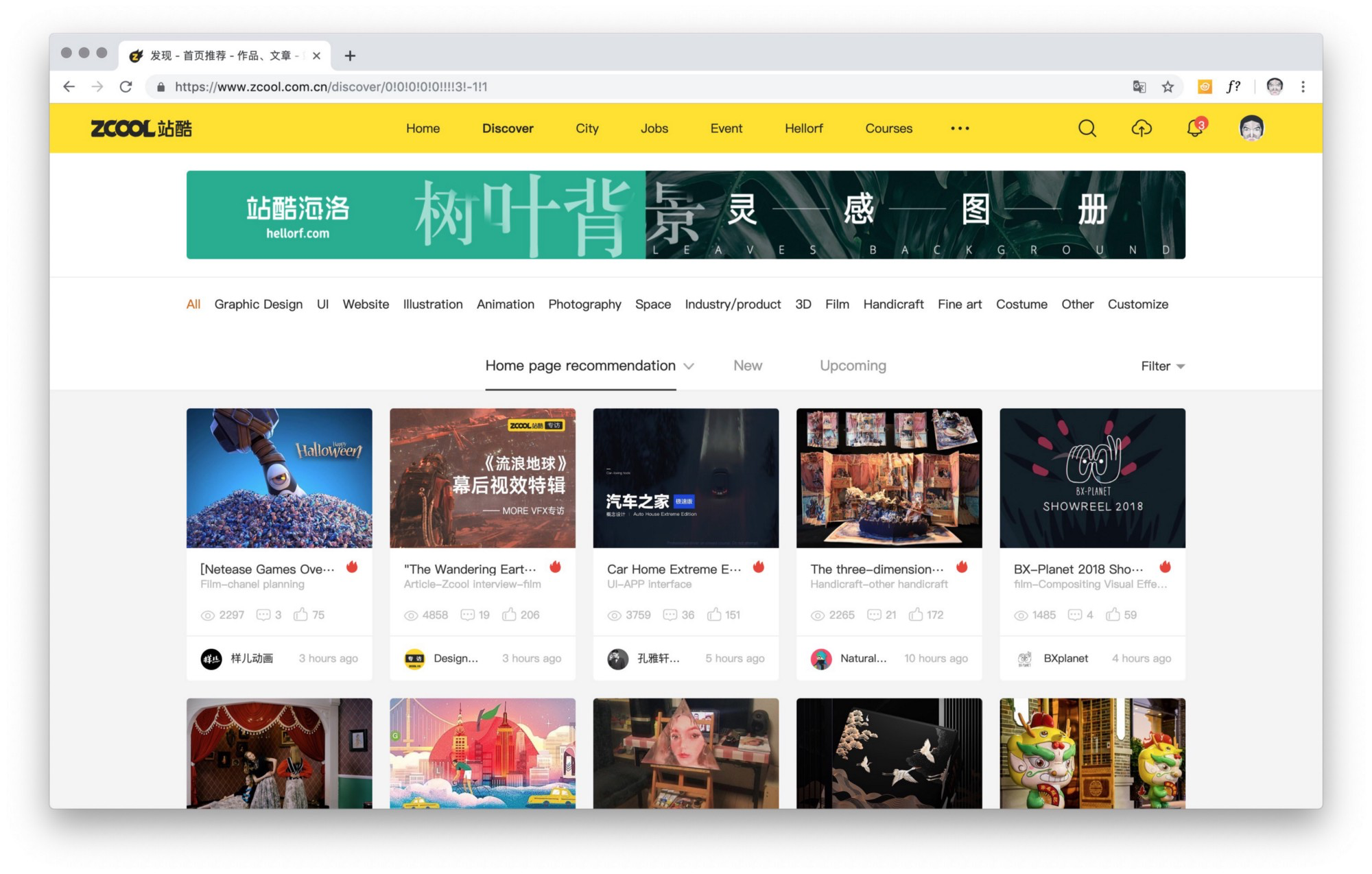Image resolution: width=1372 pixels, height=874 pixels.
Task: Open the Halloween Netease Games thumbnail
Action: click(x=279, y=478)
